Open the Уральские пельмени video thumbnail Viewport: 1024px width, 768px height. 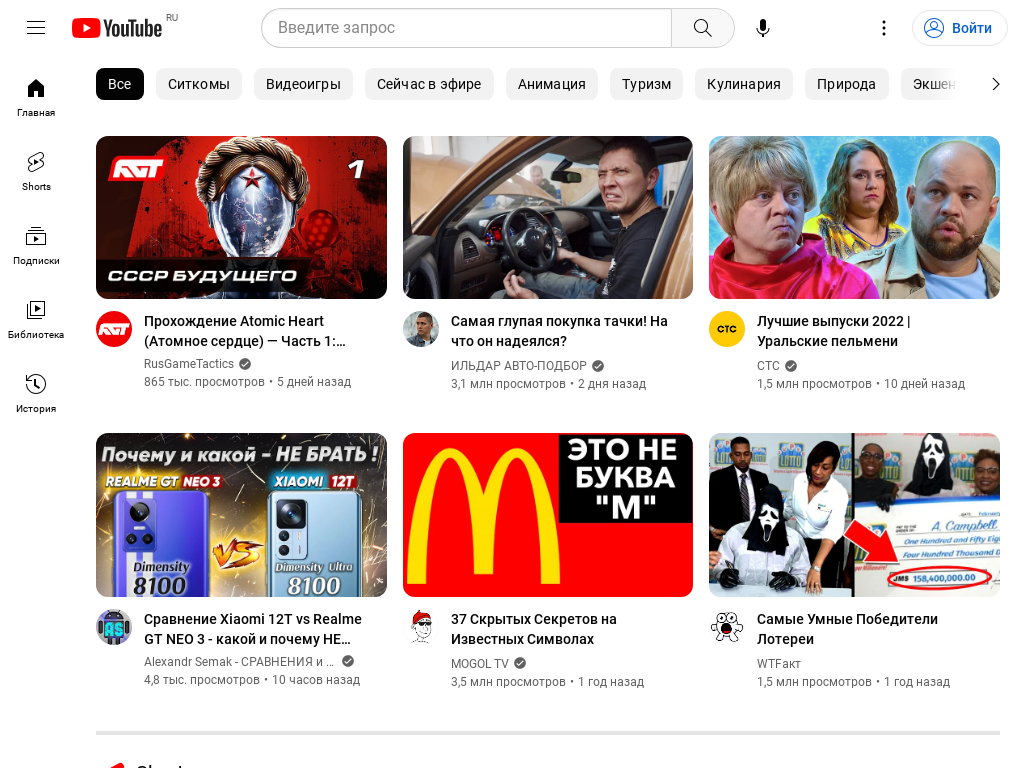pyautogui.click(x=854, y=217)
